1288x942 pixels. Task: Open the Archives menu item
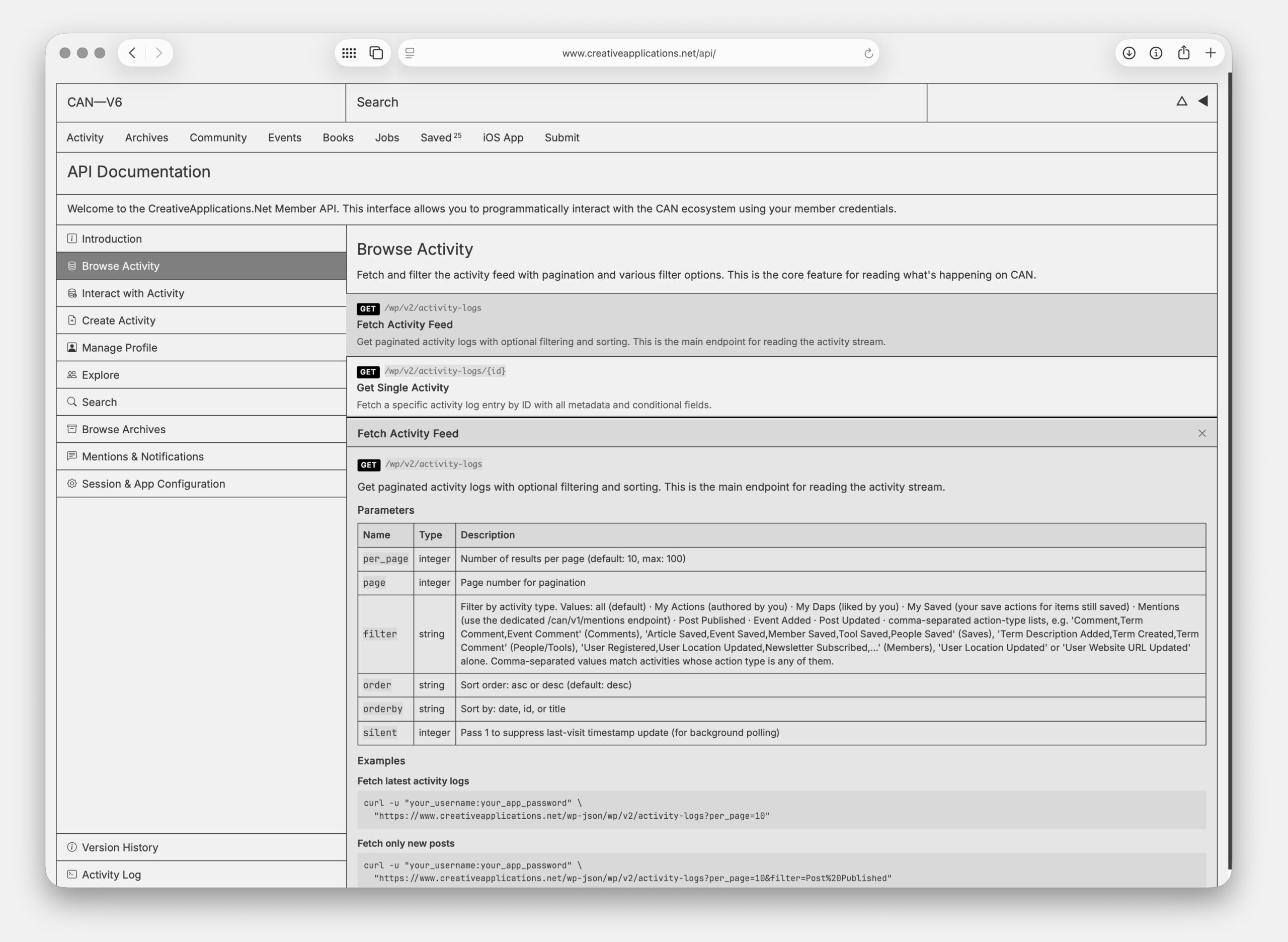click(x=146, y=137)
